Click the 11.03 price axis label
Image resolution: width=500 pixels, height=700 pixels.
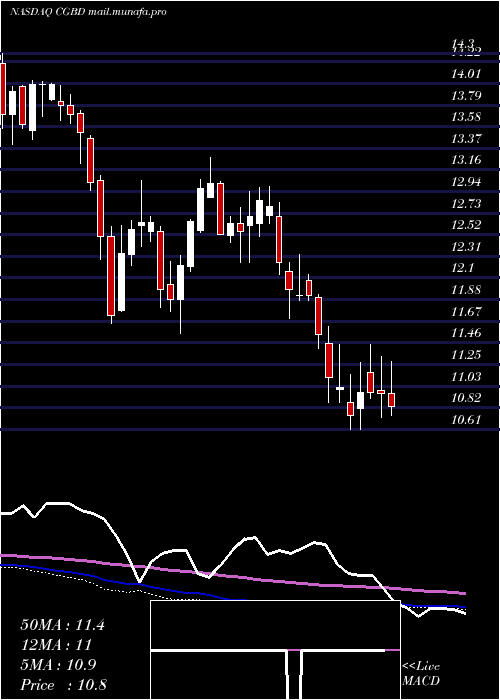click(x=466, y=377)
